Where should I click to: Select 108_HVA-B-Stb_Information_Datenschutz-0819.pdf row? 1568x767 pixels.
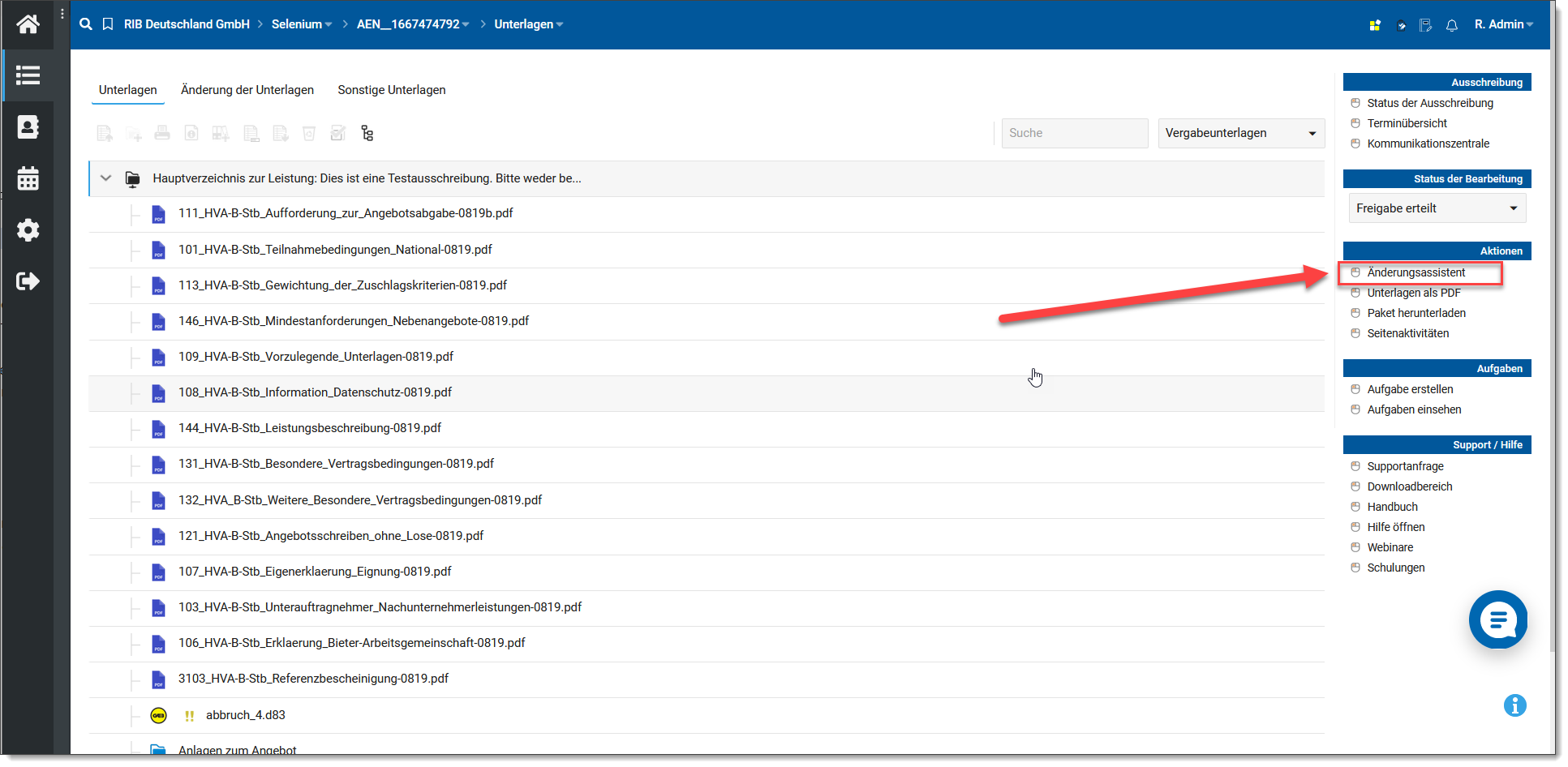tap(707, 392)
